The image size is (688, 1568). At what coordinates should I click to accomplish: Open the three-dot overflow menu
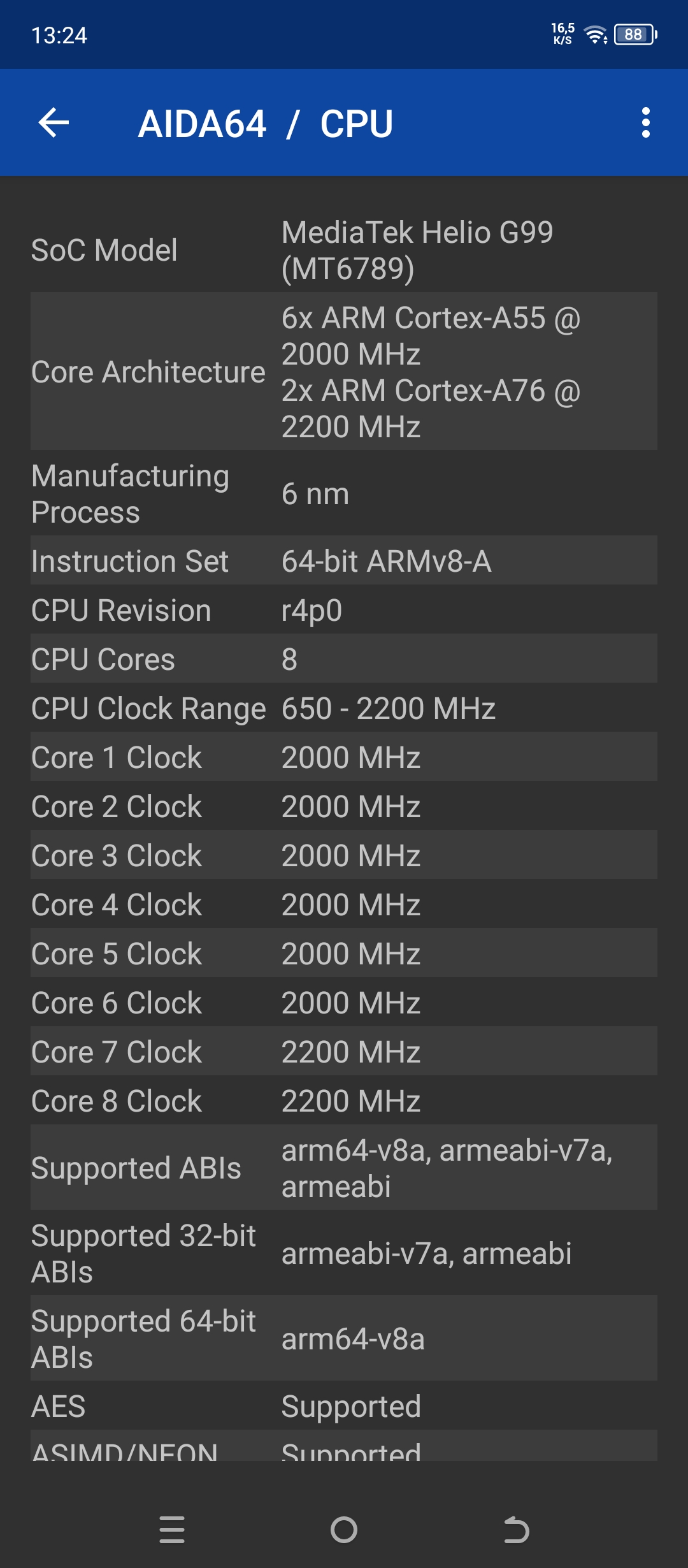646,122
